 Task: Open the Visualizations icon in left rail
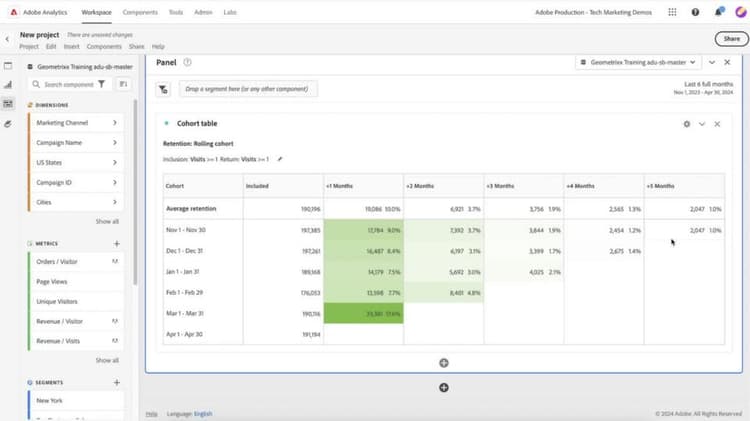coord(8,85)
